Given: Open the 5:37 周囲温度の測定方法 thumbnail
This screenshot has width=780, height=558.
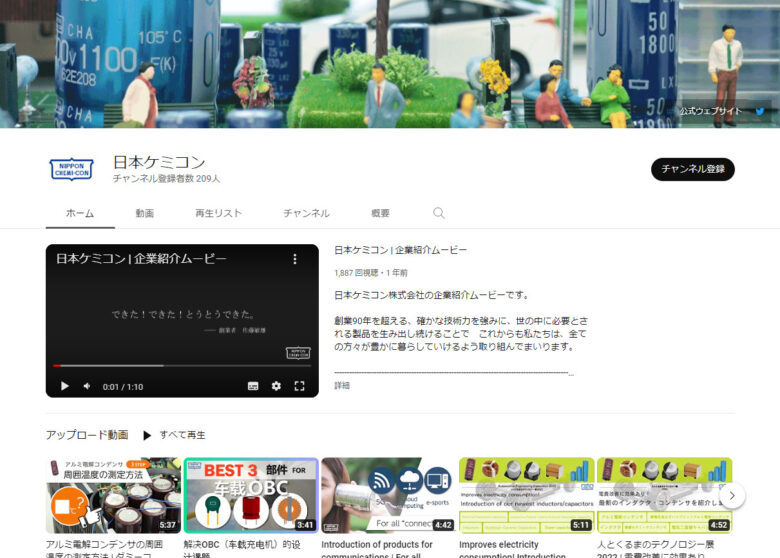Looking at the screenshot, I should tap(113, 495).
